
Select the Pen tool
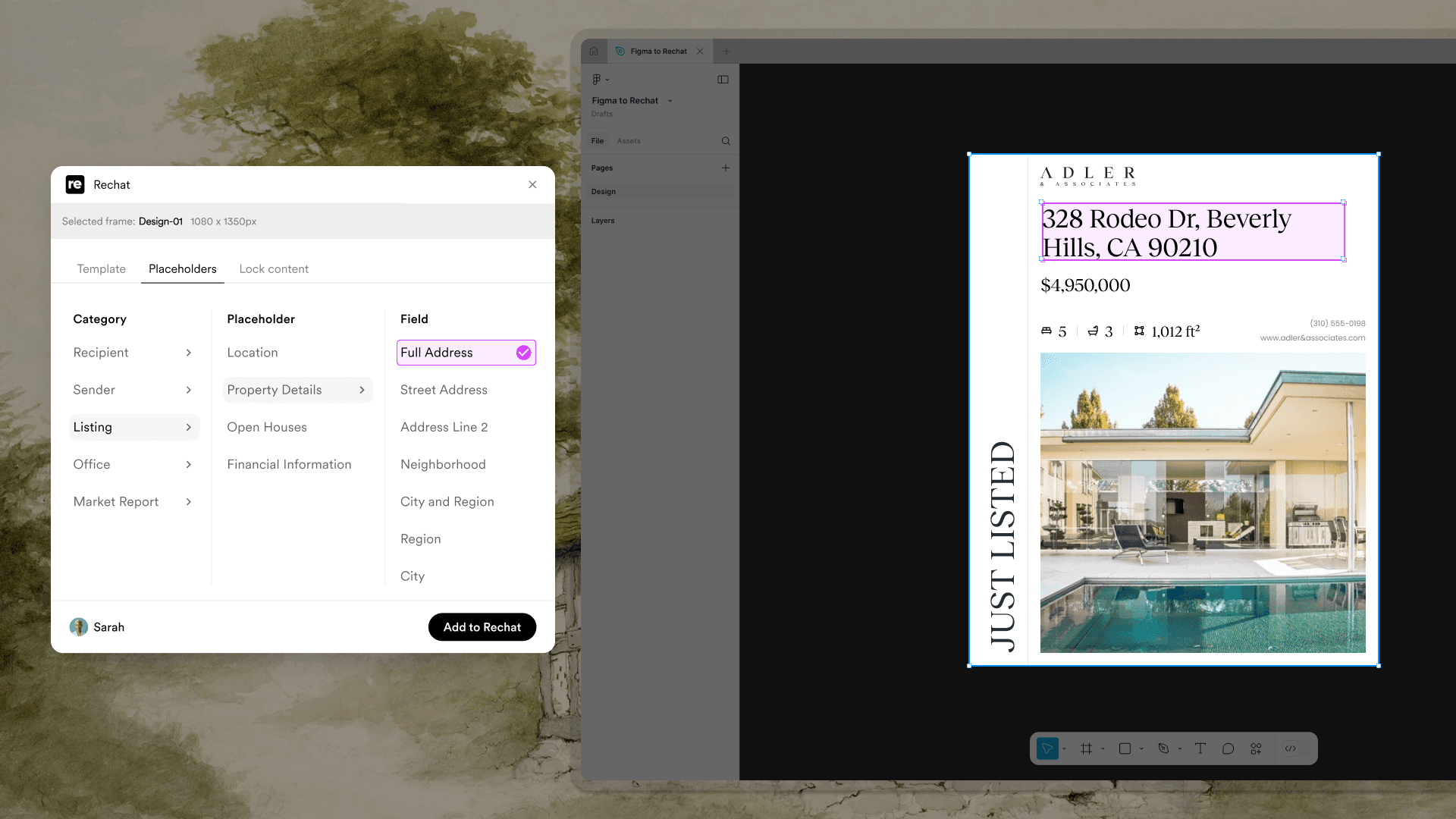[1163, 748]
